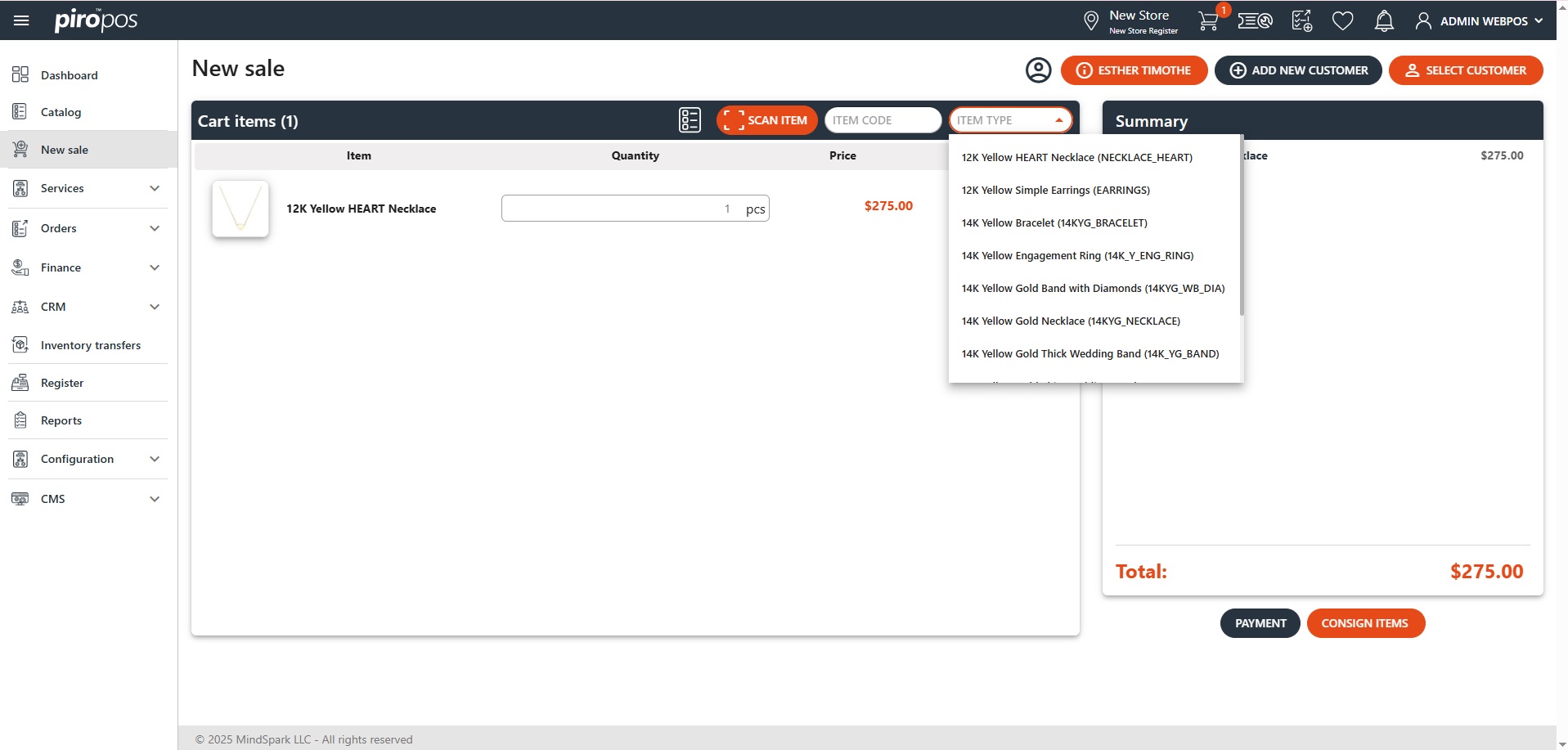The width and height of the screenshot is (1568, 750).
Task: Open the notifications bell icon
Action: coord(1384,21)
